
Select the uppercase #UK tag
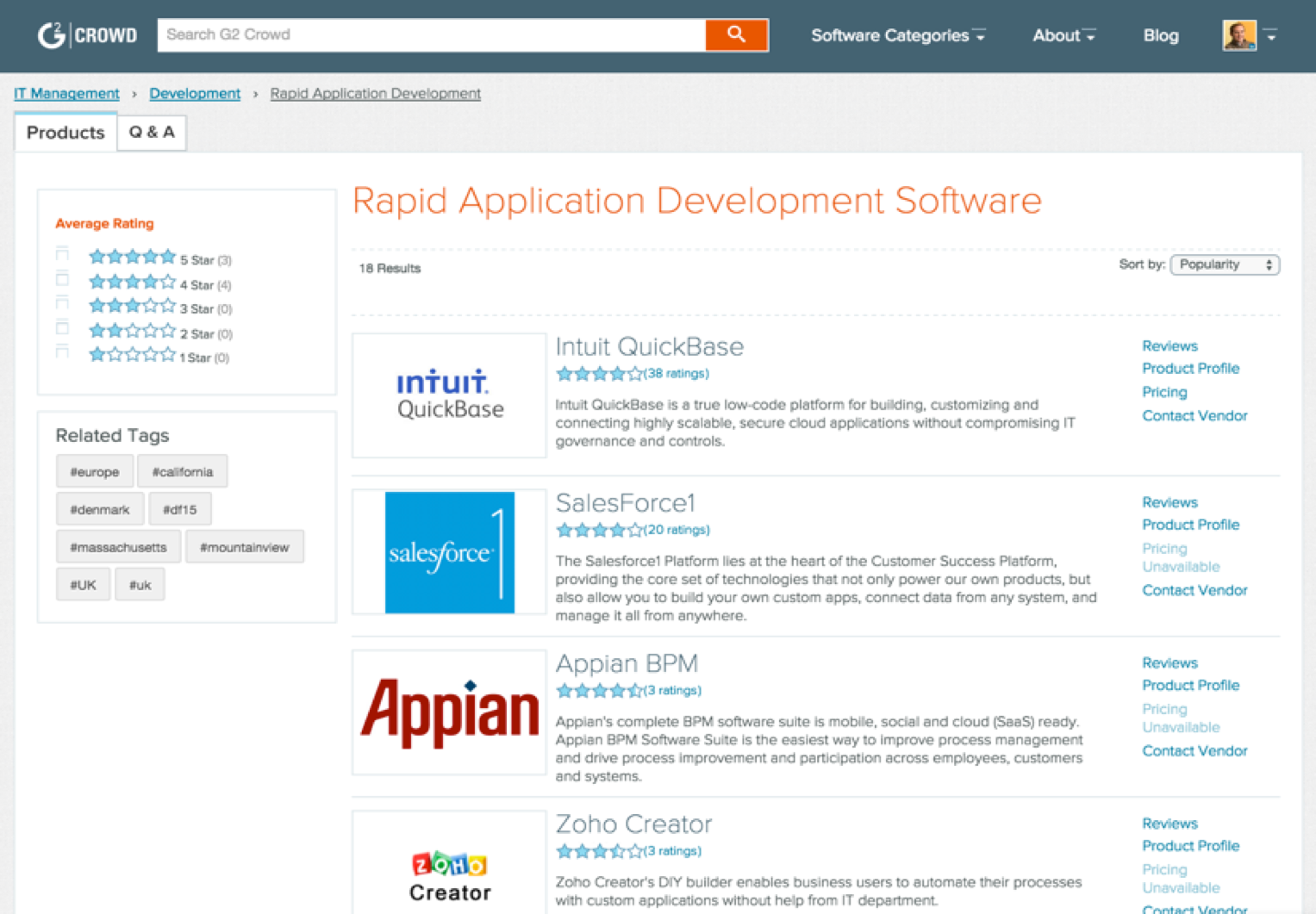pos(83,585)
